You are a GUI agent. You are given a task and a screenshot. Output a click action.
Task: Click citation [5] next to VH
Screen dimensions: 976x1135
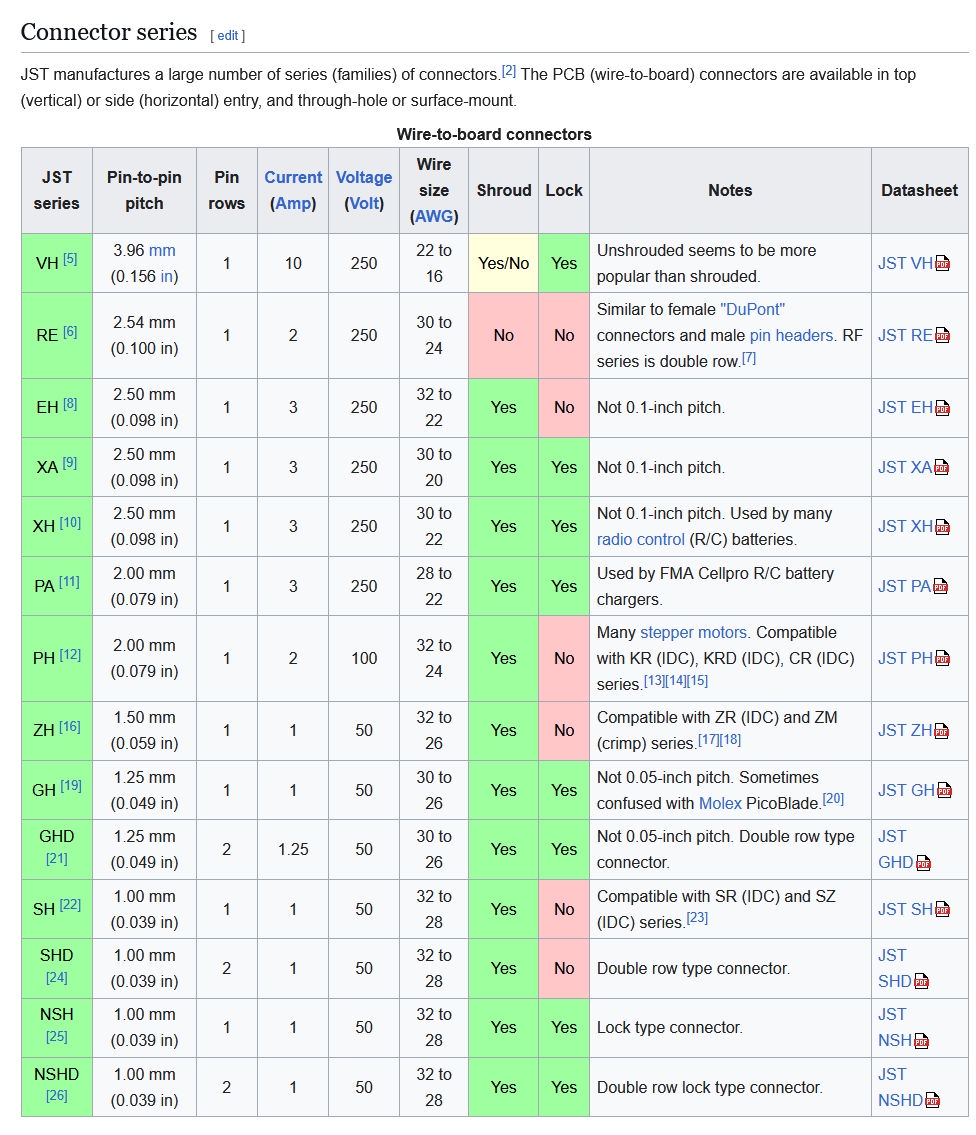click(x=70, y=259)
